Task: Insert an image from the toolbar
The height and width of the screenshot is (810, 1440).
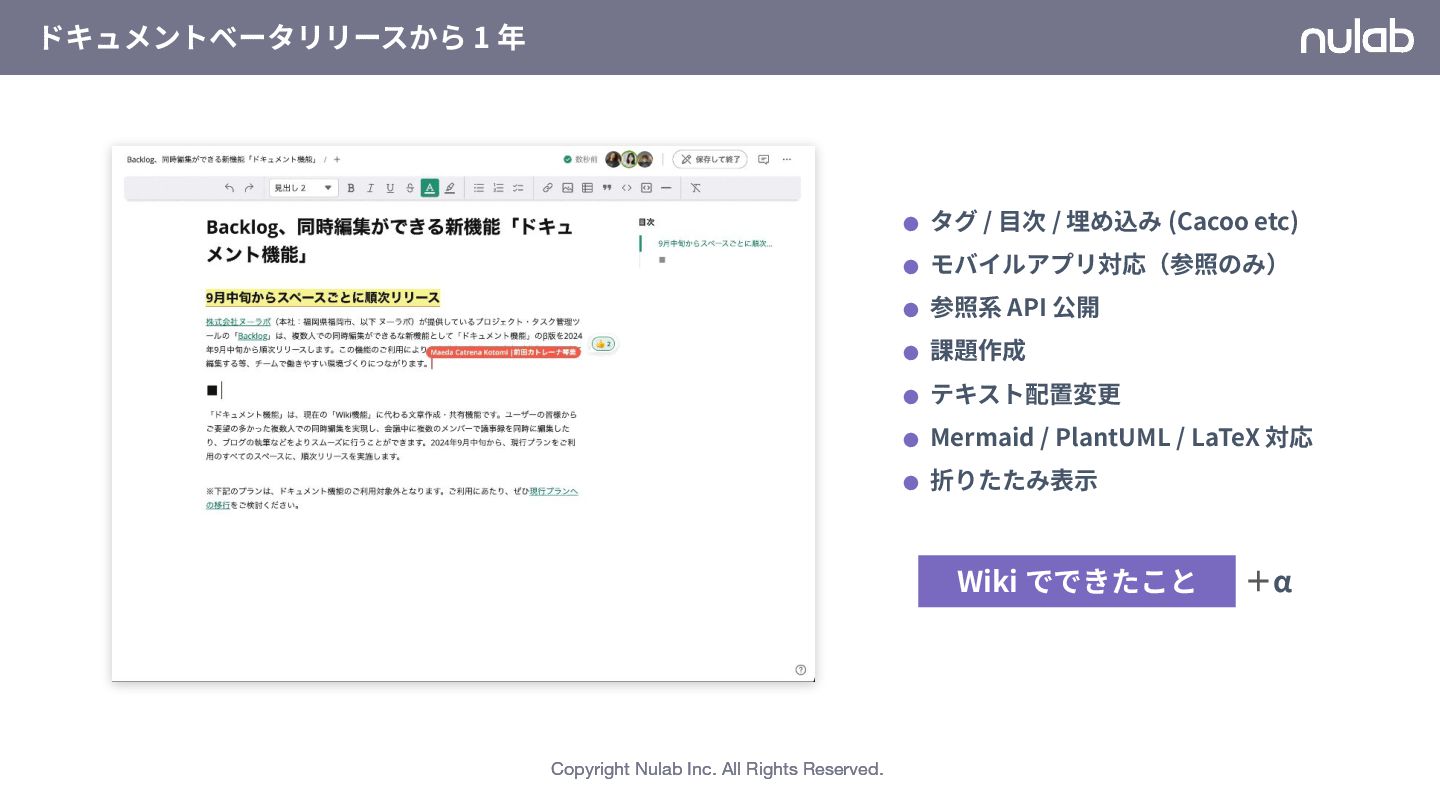Action: click(568, 188)
